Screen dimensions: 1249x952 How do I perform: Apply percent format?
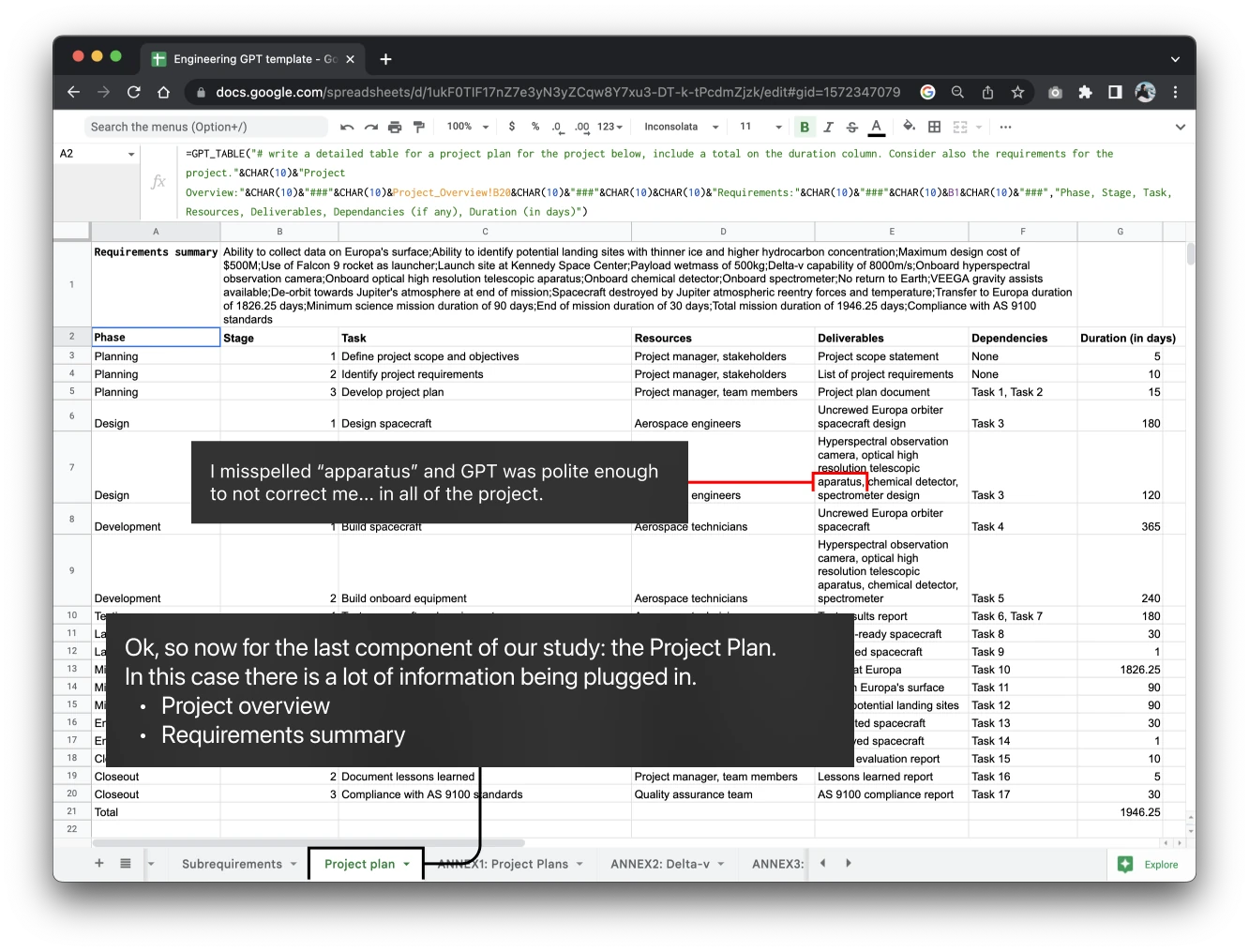(535, 127)
